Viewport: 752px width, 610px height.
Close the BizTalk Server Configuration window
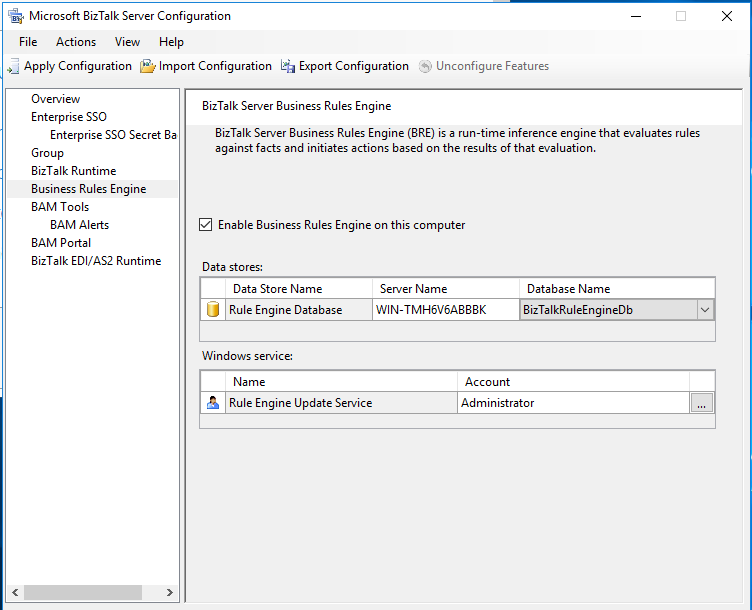pyautogui.click(x=727, y=16)
